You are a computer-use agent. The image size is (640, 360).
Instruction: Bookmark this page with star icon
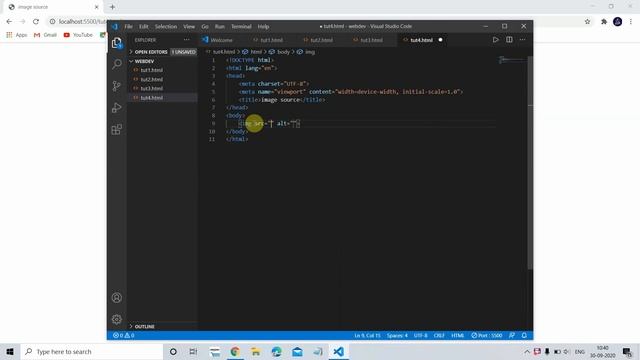[587, 22]
